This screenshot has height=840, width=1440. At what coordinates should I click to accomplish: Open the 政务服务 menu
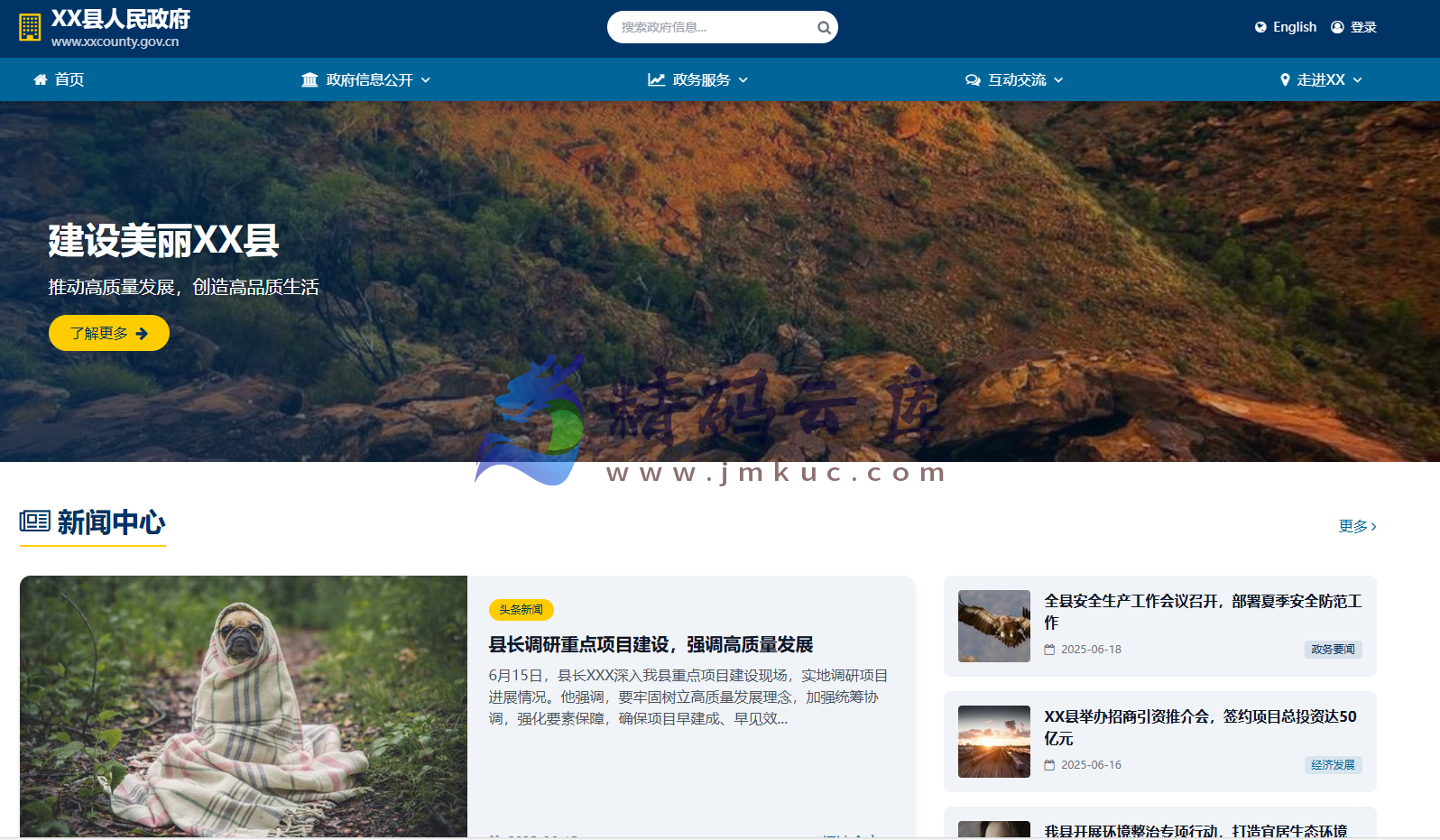(x=698, y=79)
